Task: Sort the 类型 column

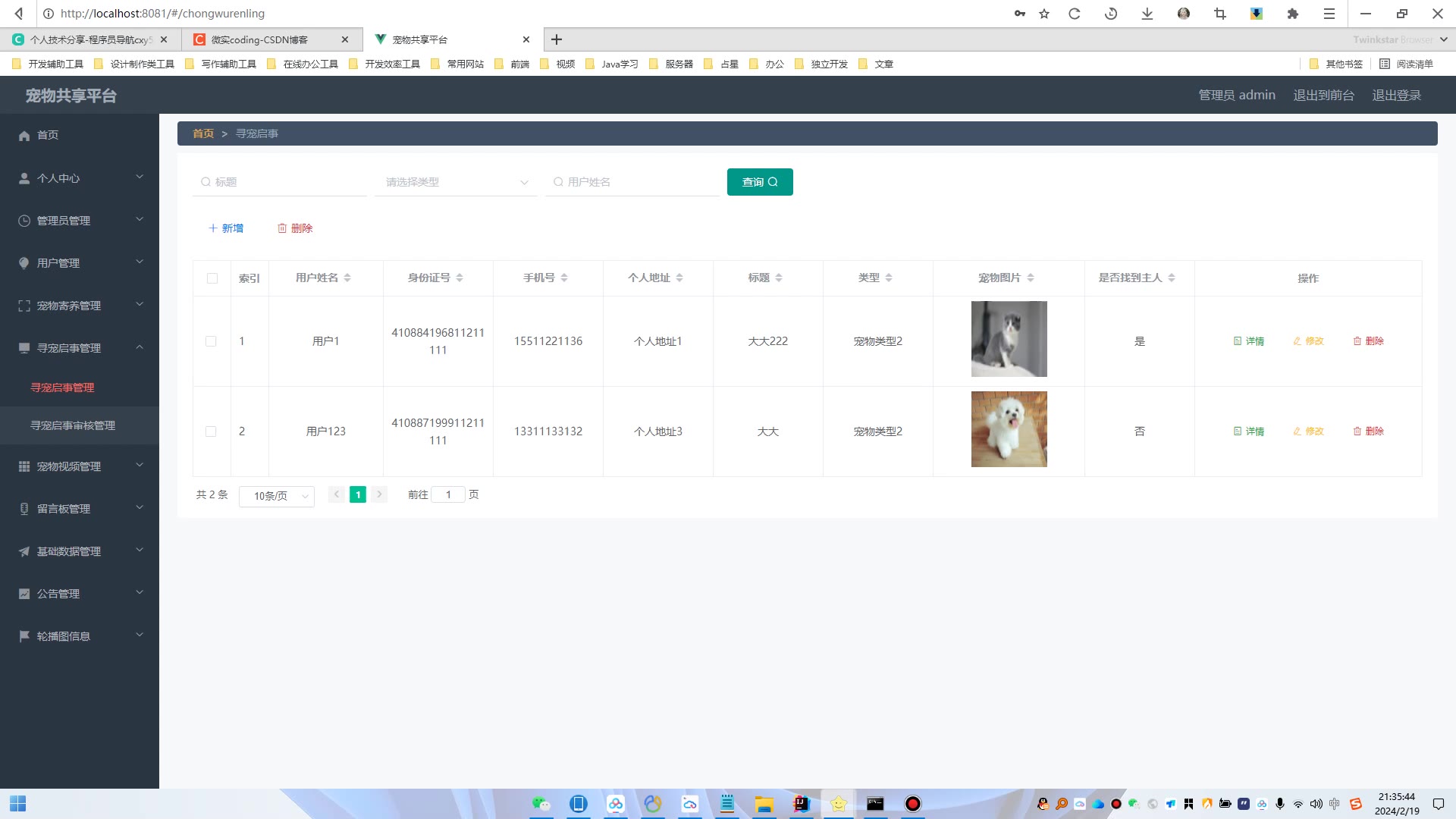Action: pyautogui.click(x=889, y=278)
